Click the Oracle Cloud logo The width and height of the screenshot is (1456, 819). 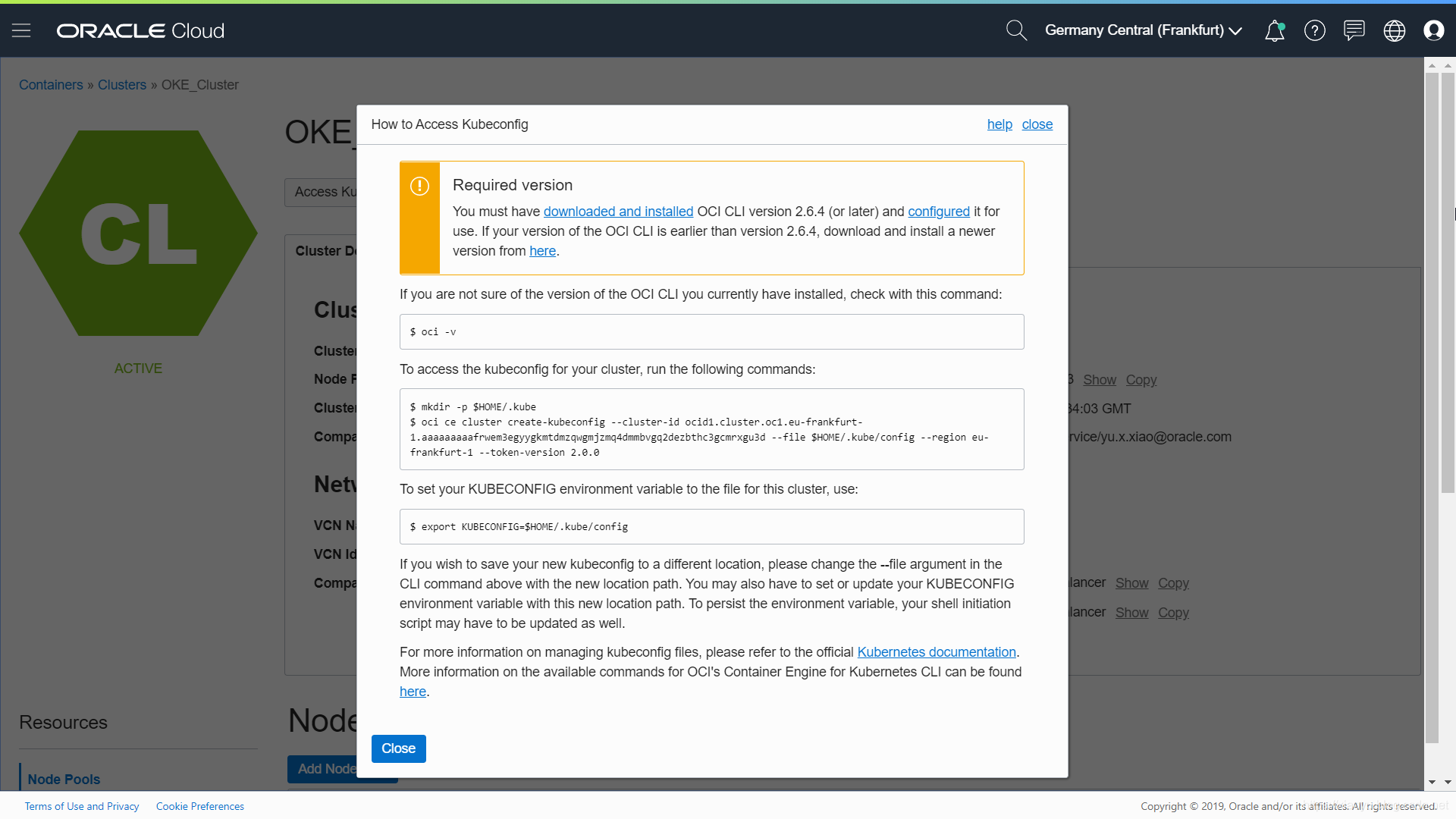(x=140, y=30)
